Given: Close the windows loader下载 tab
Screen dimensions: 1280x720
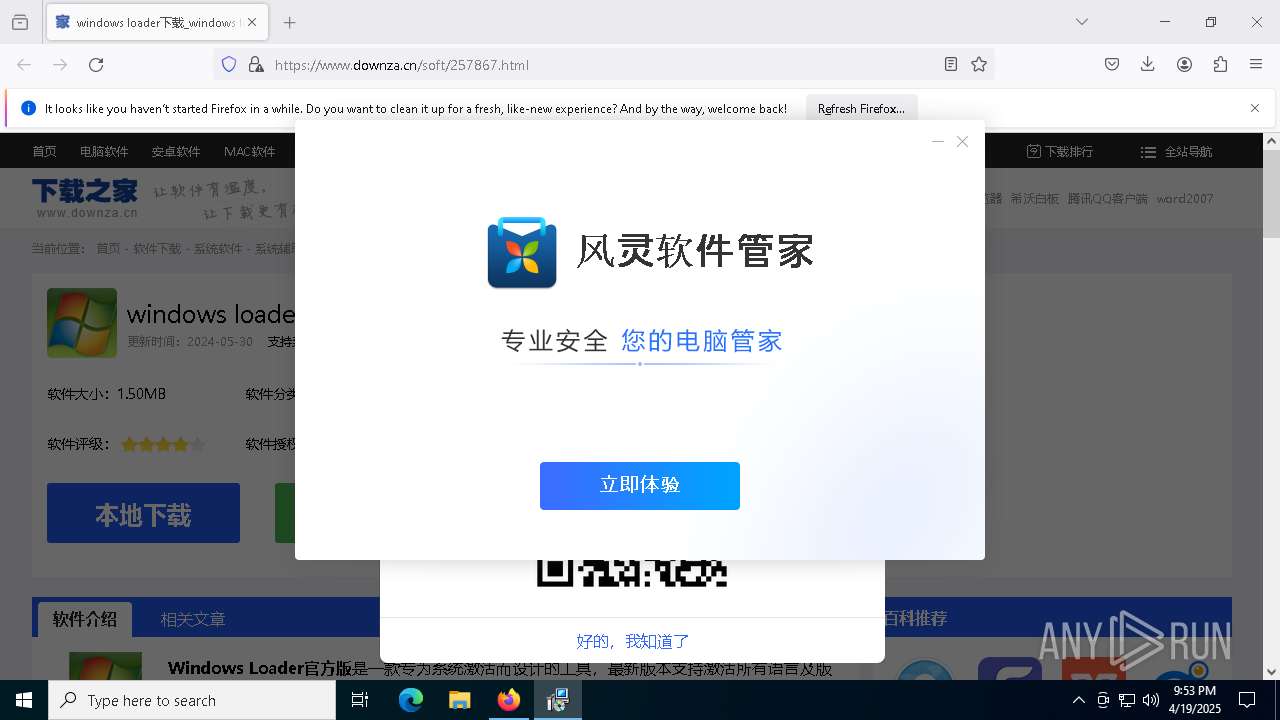Looking at the screenshot, I should 252,22.
